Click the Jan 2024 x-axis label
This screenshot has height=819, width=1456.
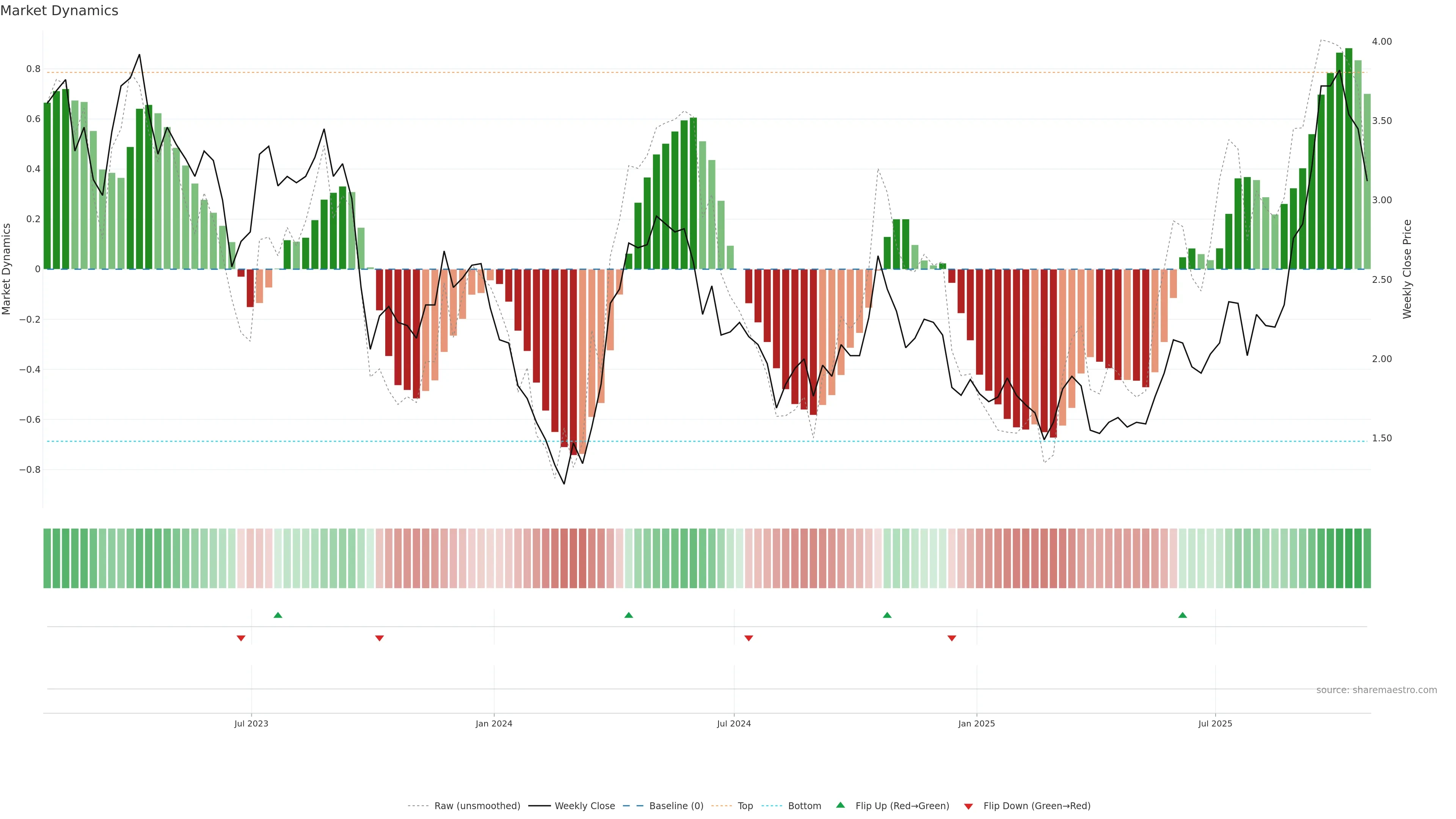tap(493, 723)
